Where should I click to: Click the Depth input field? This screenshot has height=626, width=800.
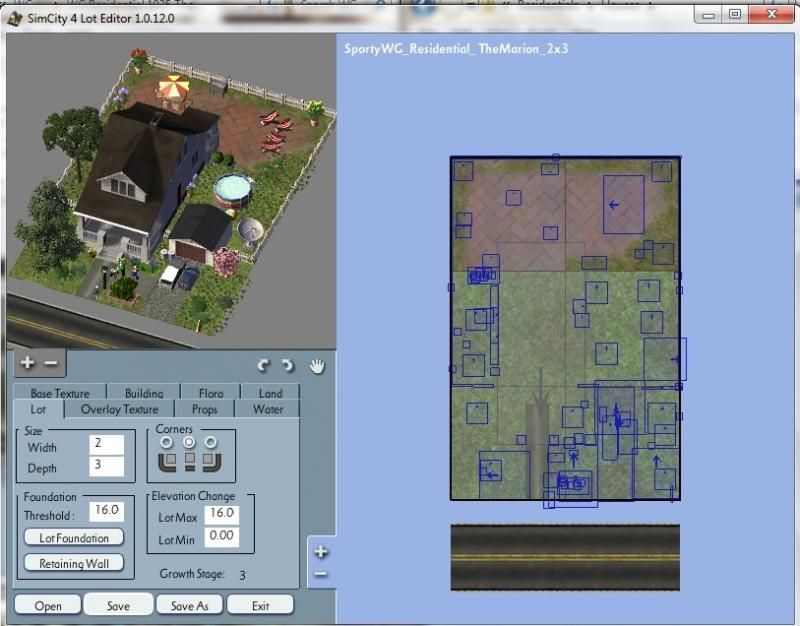tap(107, 466)
